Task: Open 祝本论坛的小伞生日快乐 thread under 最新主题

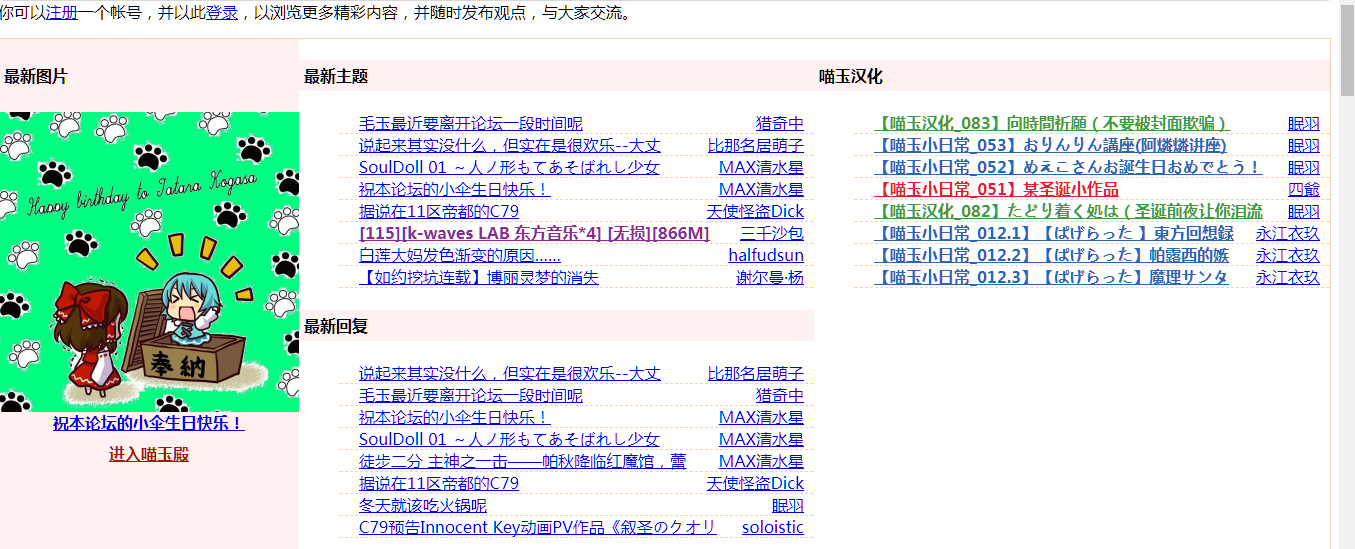Action: tap(455, 190)
